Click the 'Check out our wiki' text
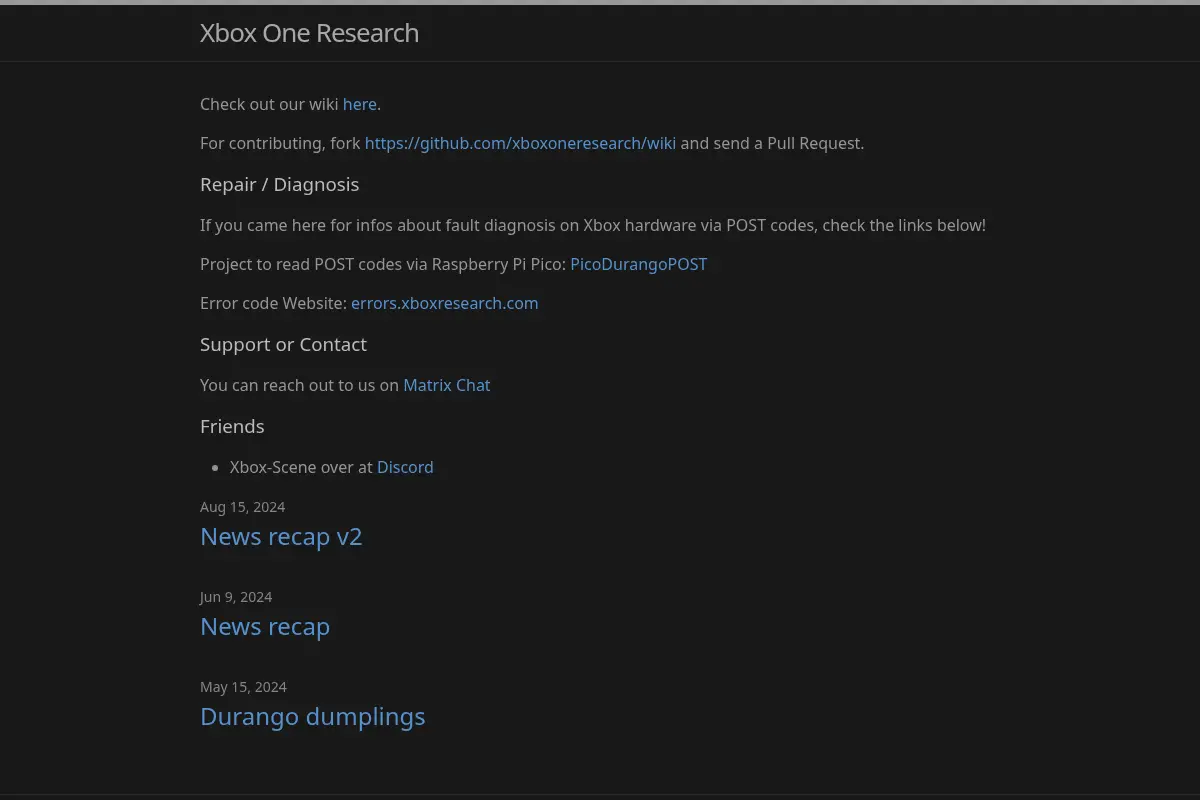The height and width of the screenshot is (800, 1200). 269,104
